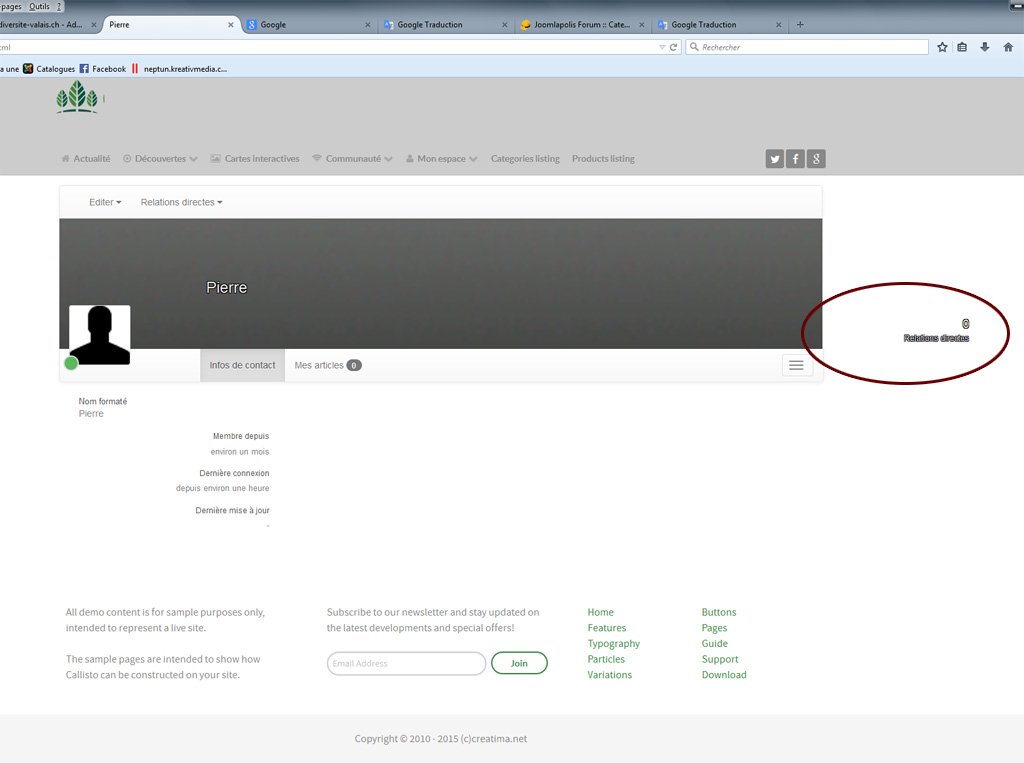Open the Editer dropdown menu
Screen dimensions: 1024x763
coord(105,203)
